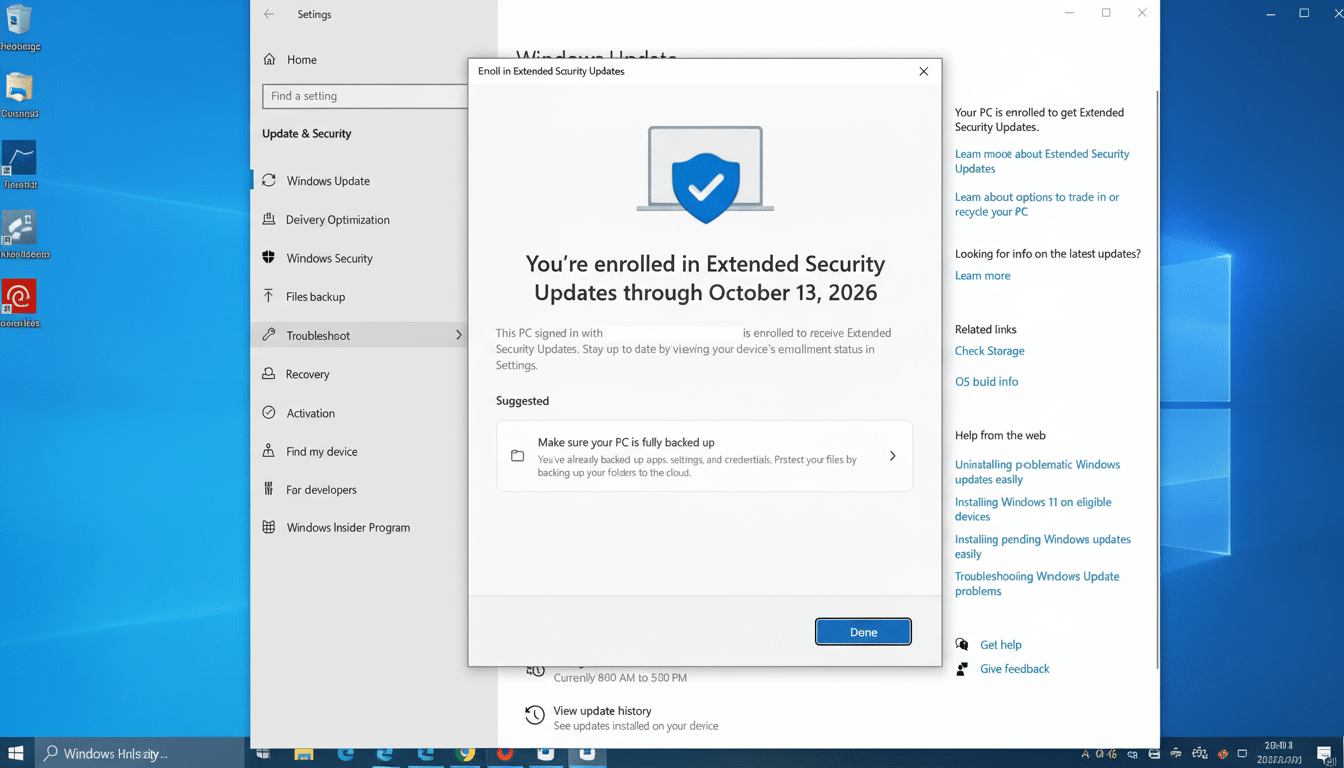This screenshot has width=1344, height=768.
Task: Open the OS build info link
Action: click(986, 381)
